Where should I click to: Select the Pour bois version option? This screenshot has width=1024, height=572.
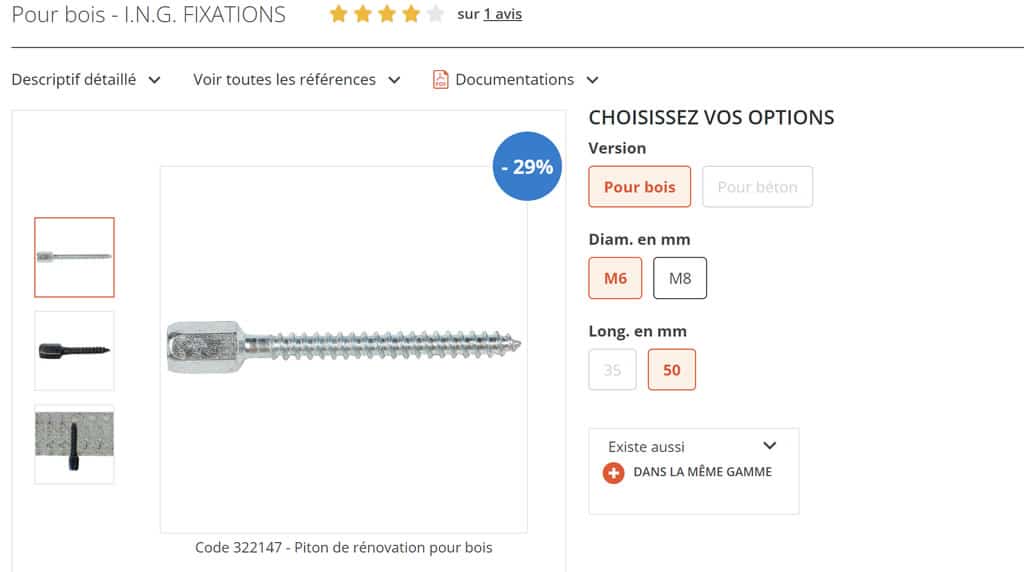[639, 187]
